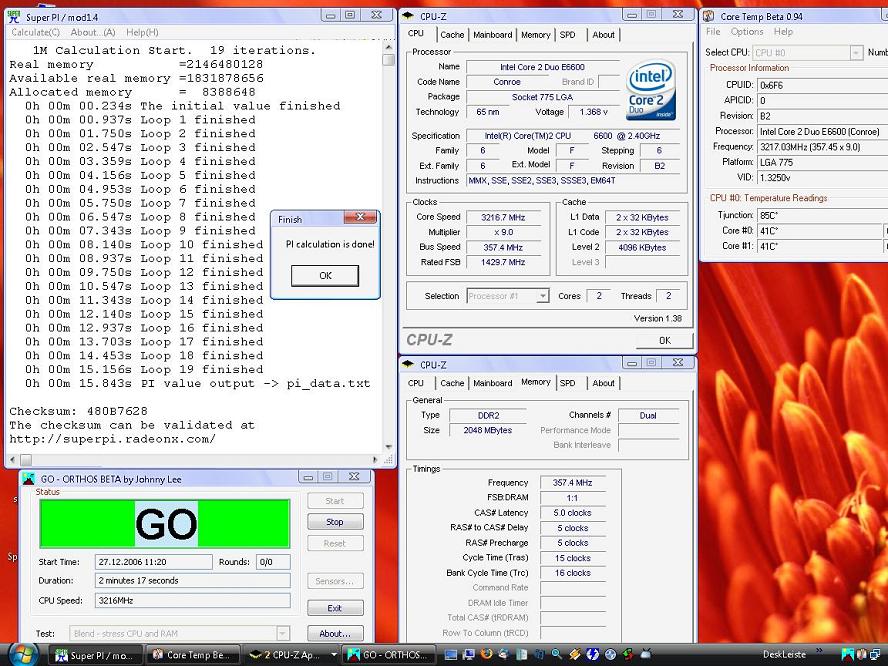Screen dimensions: 888x666
Task: Click the Windows Vista Start orb
Action: (23, 654)
